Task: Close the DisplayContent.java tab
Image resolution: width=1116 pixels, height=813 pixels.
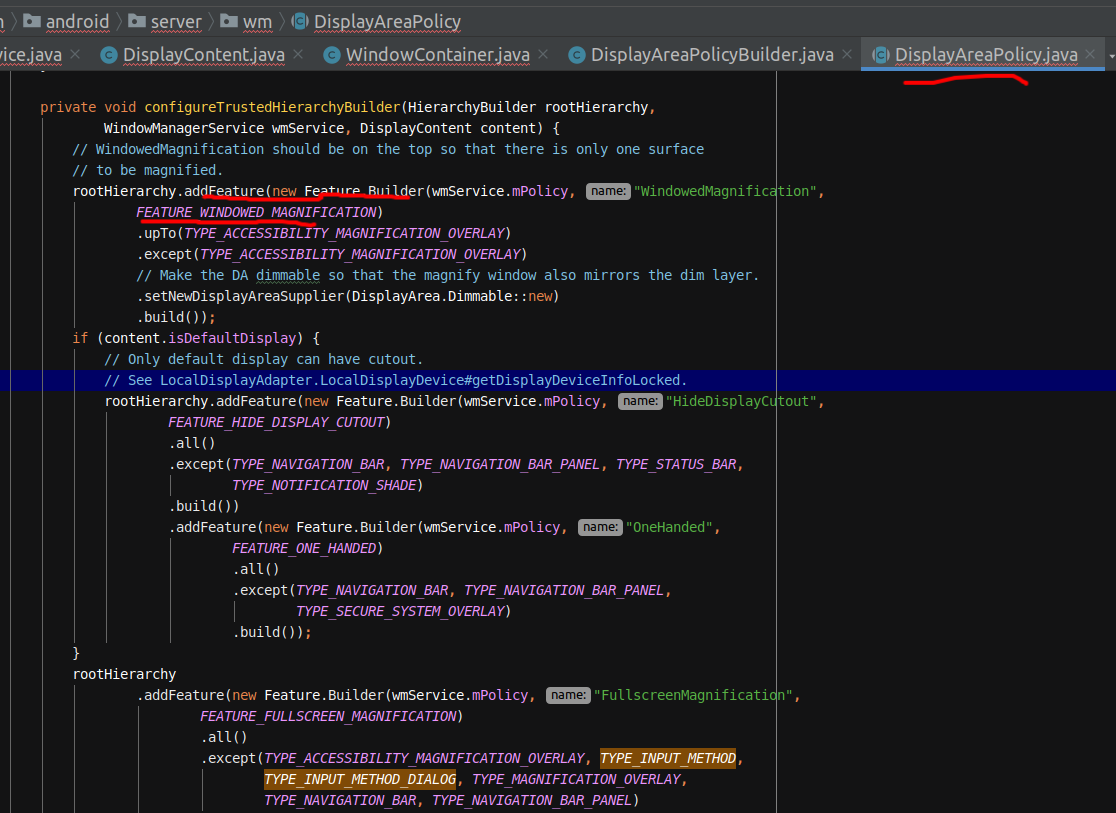Action: tap(298, 54)
